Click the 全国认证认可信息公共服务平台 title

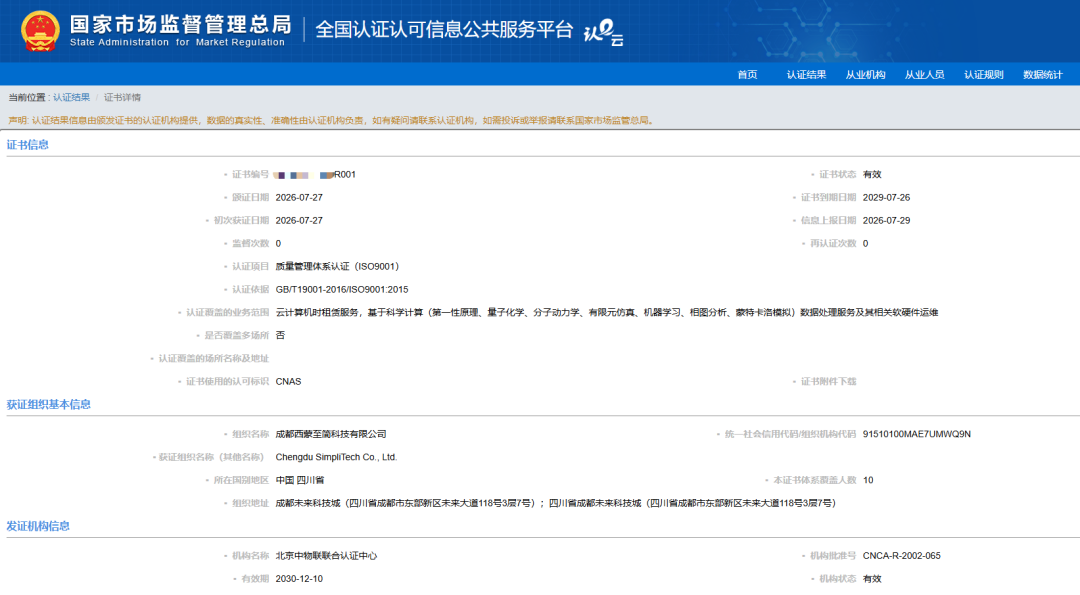pyautogui.click(x=444, y=30)
